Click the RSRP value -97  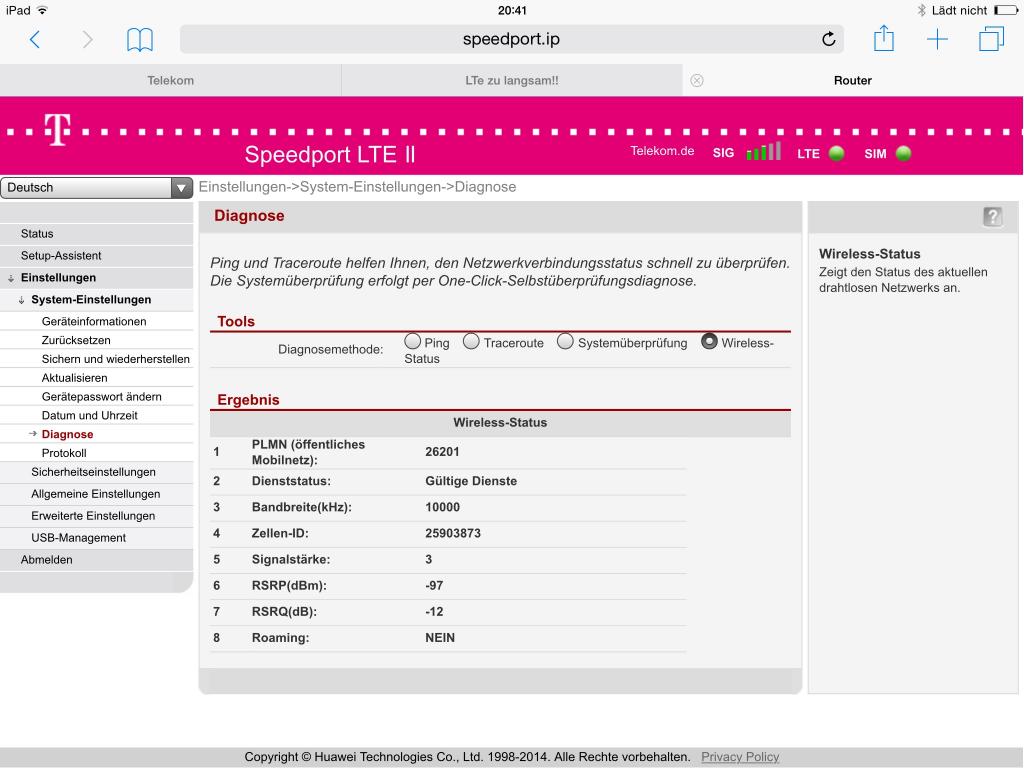coord(434,586)
